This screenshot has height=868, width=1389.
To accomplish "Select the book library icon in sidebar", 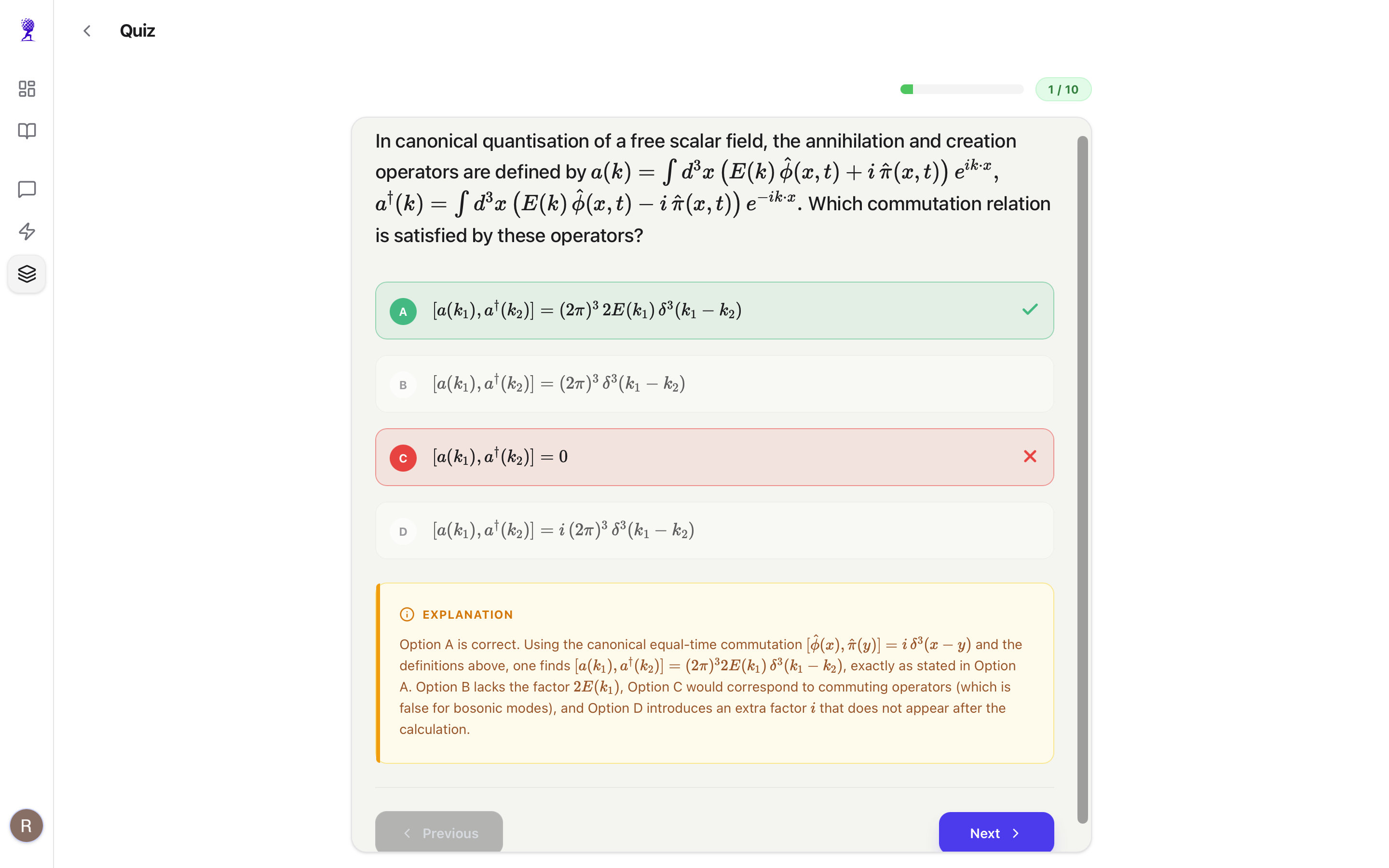I will coord(27,131).
